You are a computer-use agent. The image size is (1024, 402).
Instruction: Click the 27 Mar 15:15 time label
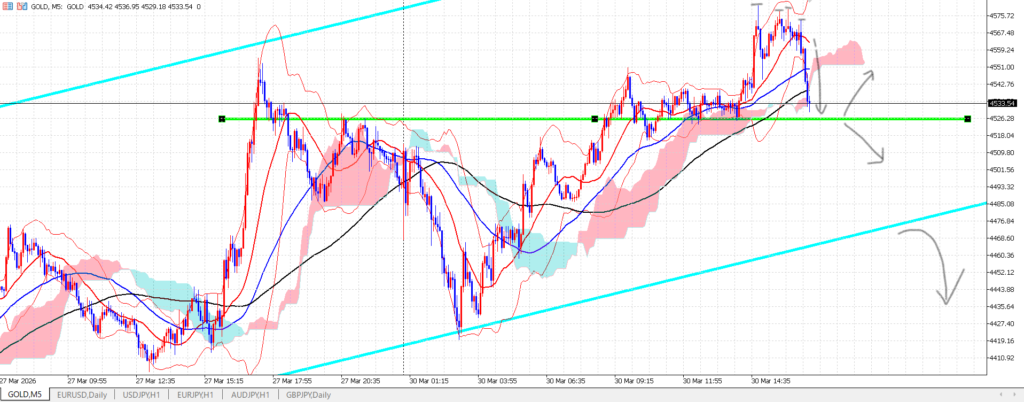tap(224, 380)
